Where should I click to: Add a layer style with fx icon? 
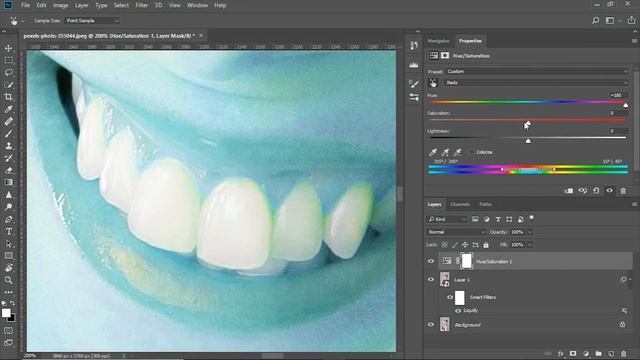(560, 353)
